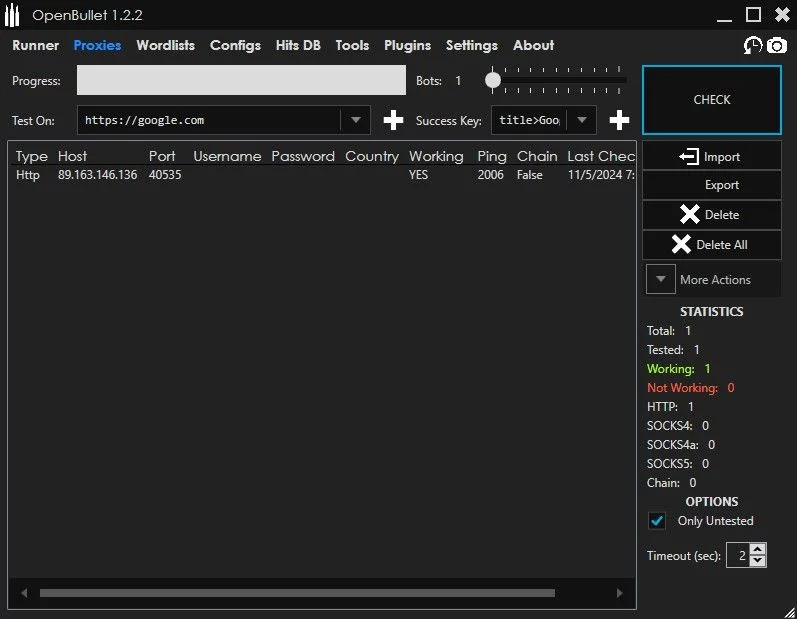This screenshot has width=797, height=619.
Task: Sort by the Host column header
Action: point(72,156)
